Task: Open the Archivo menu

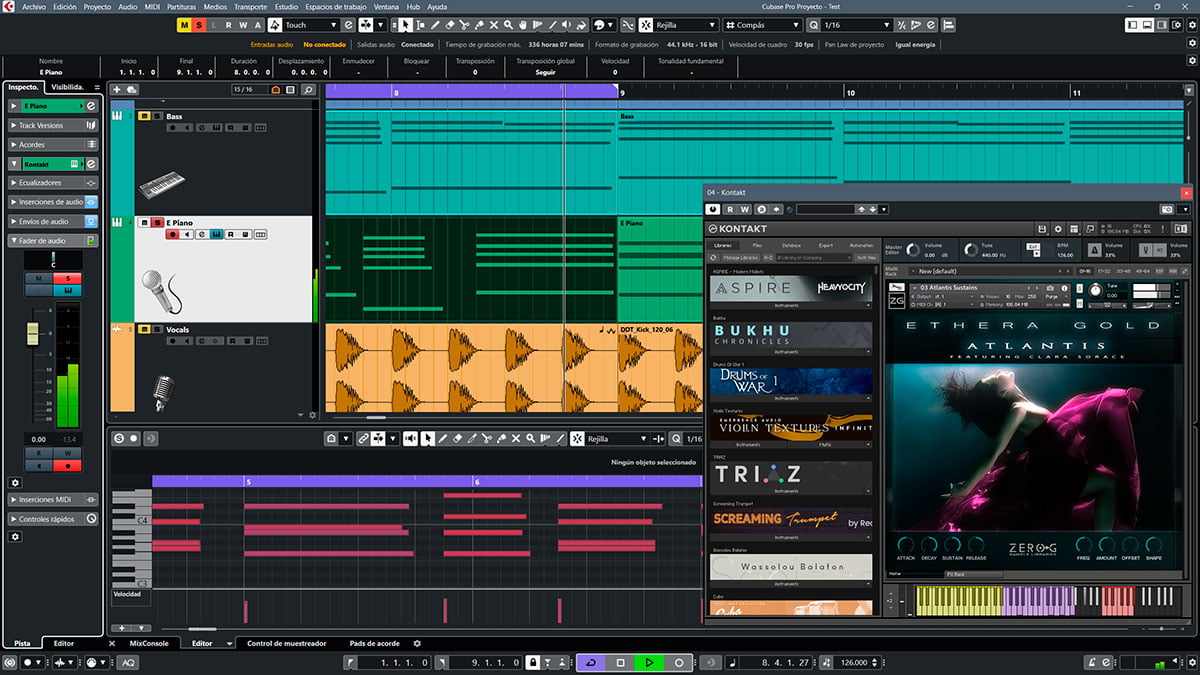Action: (x=33, y=6)
